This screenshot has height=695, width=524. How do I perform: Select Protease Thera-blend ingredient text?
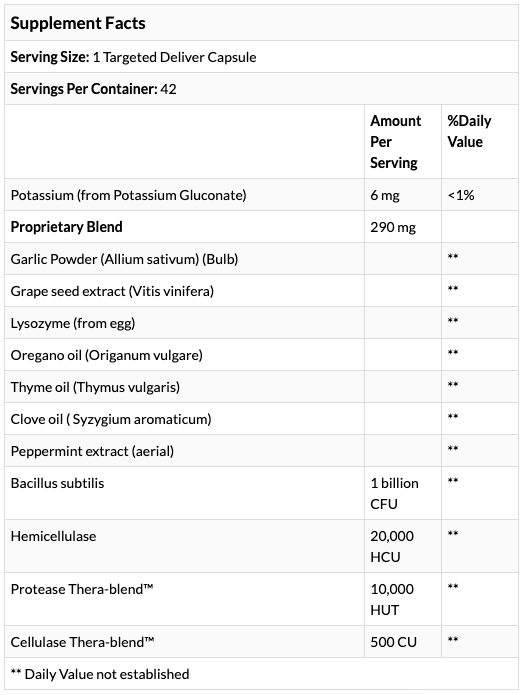coord(82,589)
